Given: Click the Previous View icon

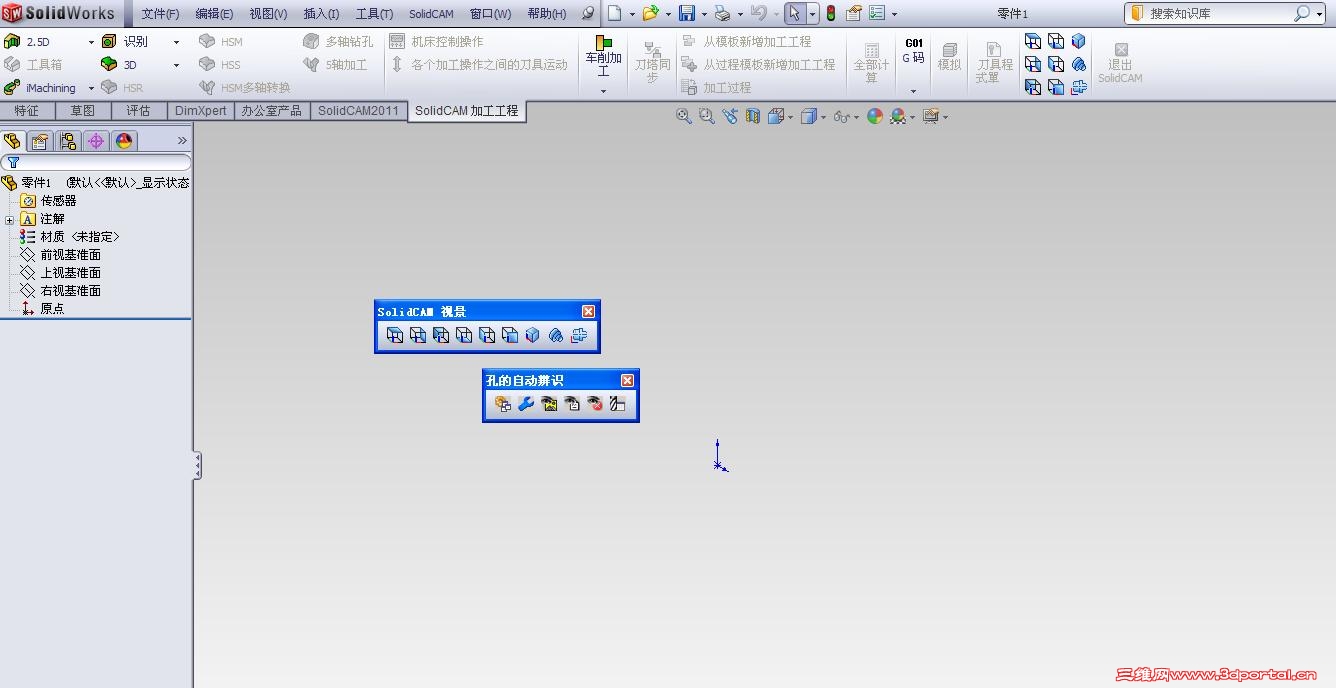Looking at the screenshot, I should click(x=730, y=116).
